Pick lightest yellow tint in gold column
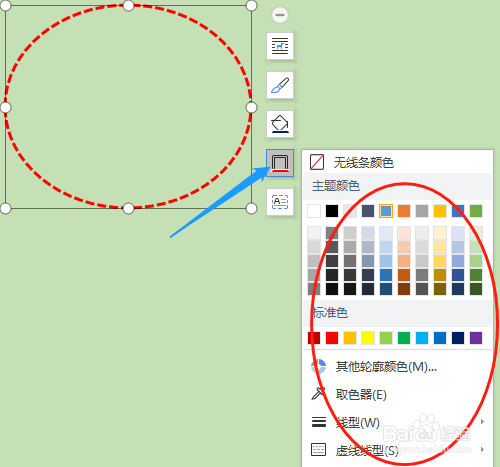The width and height of the screenshot is (500, 467). tap(440, 233)
